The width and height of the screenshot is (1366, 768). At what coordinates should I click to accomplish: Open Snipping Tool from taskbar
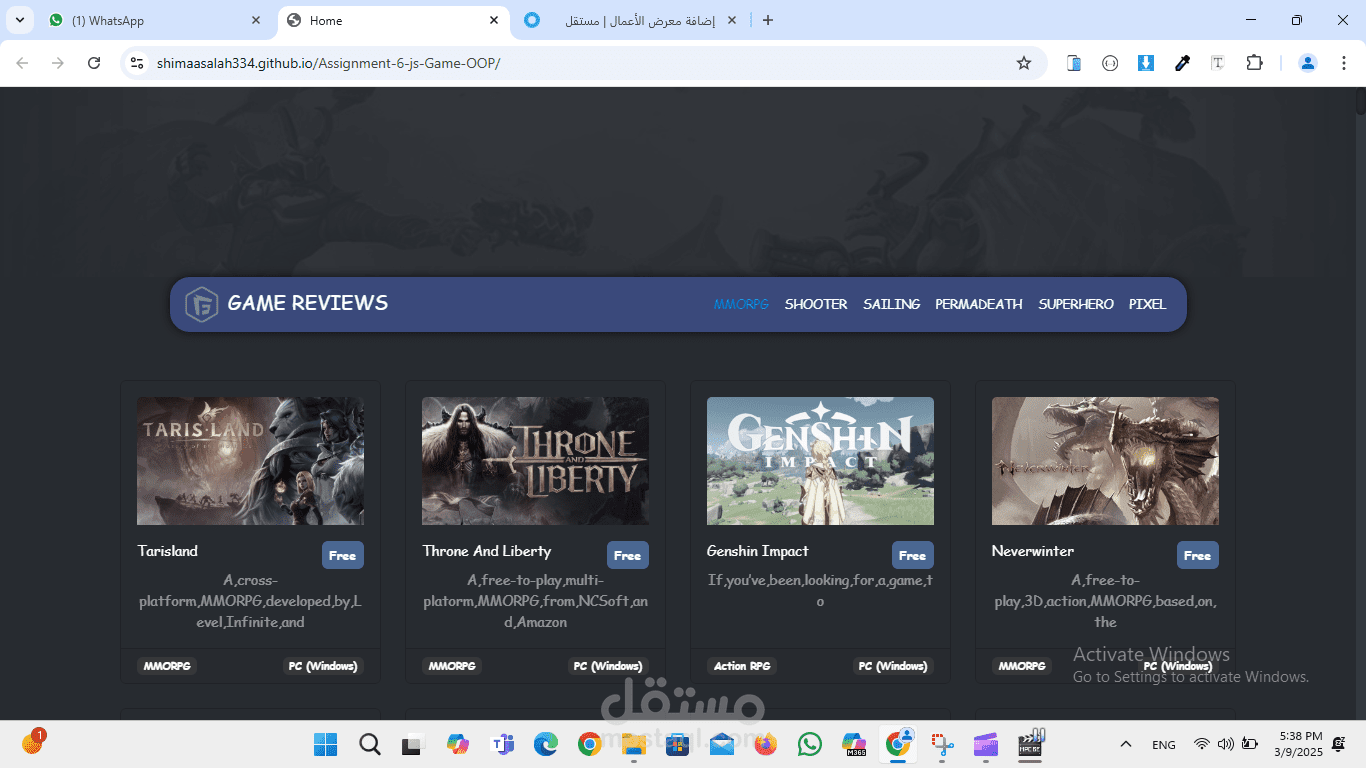[942, 744]
